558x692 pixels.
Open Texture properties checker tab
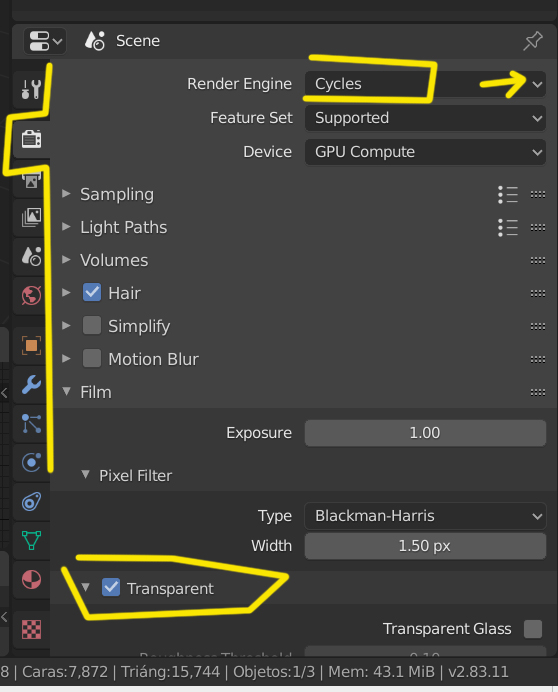pos(31,629)
